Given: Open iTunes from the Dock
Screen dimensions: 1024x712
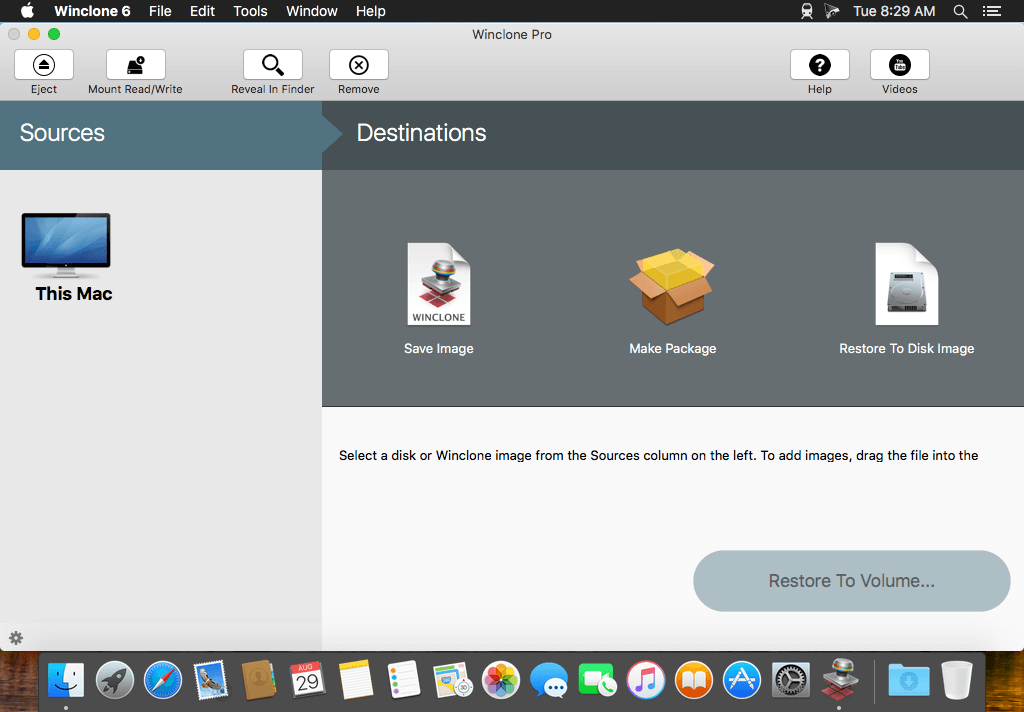Looking at the screenshot, I should point(645,680).
